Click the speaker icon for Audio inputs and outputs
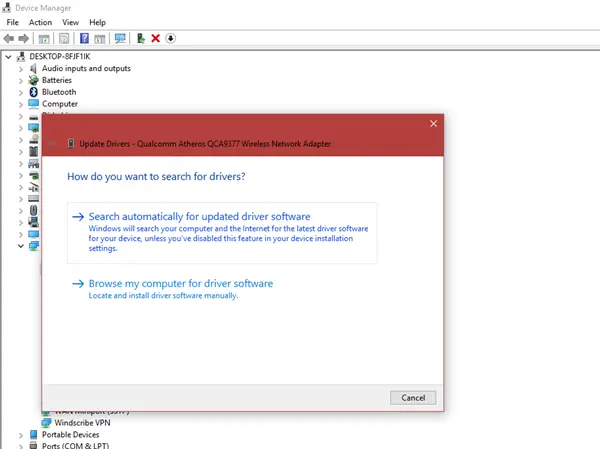Viewport: 600px width, 449px height. coord(34,69)
